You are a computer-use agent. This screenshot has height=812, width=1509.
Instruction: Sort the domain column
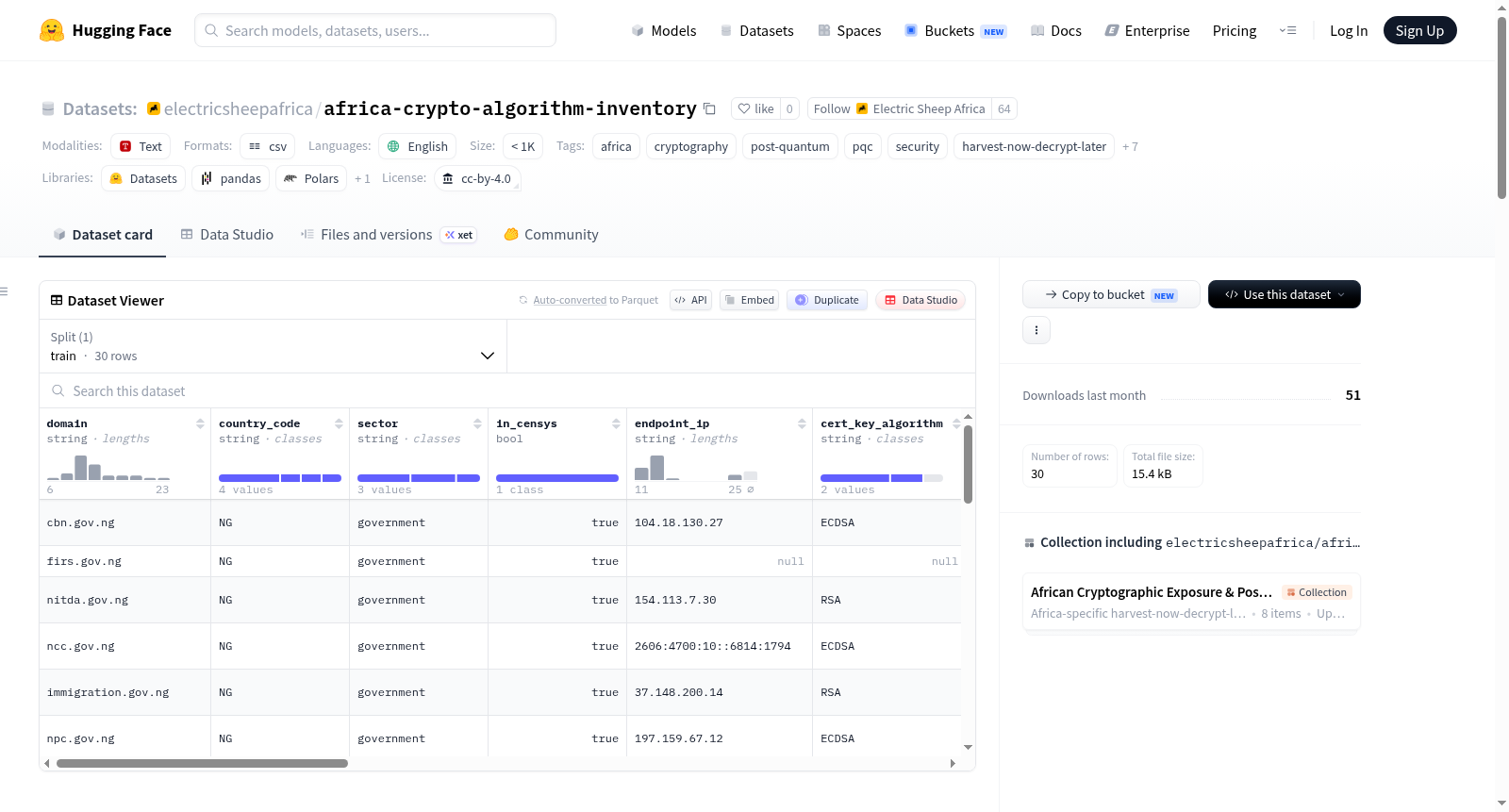200,423
